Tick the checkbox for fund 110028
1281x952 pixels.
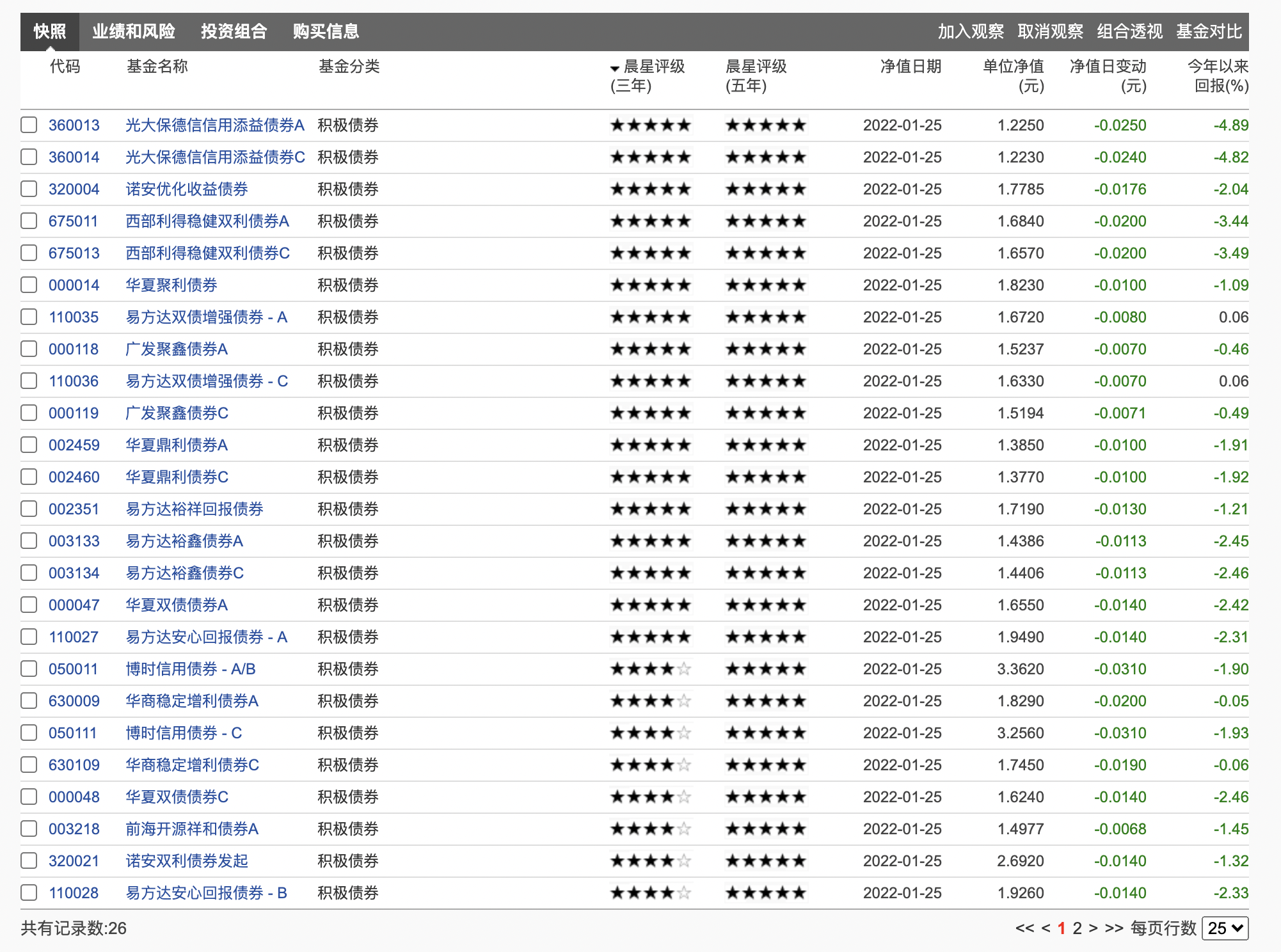(x=29, y=892)
